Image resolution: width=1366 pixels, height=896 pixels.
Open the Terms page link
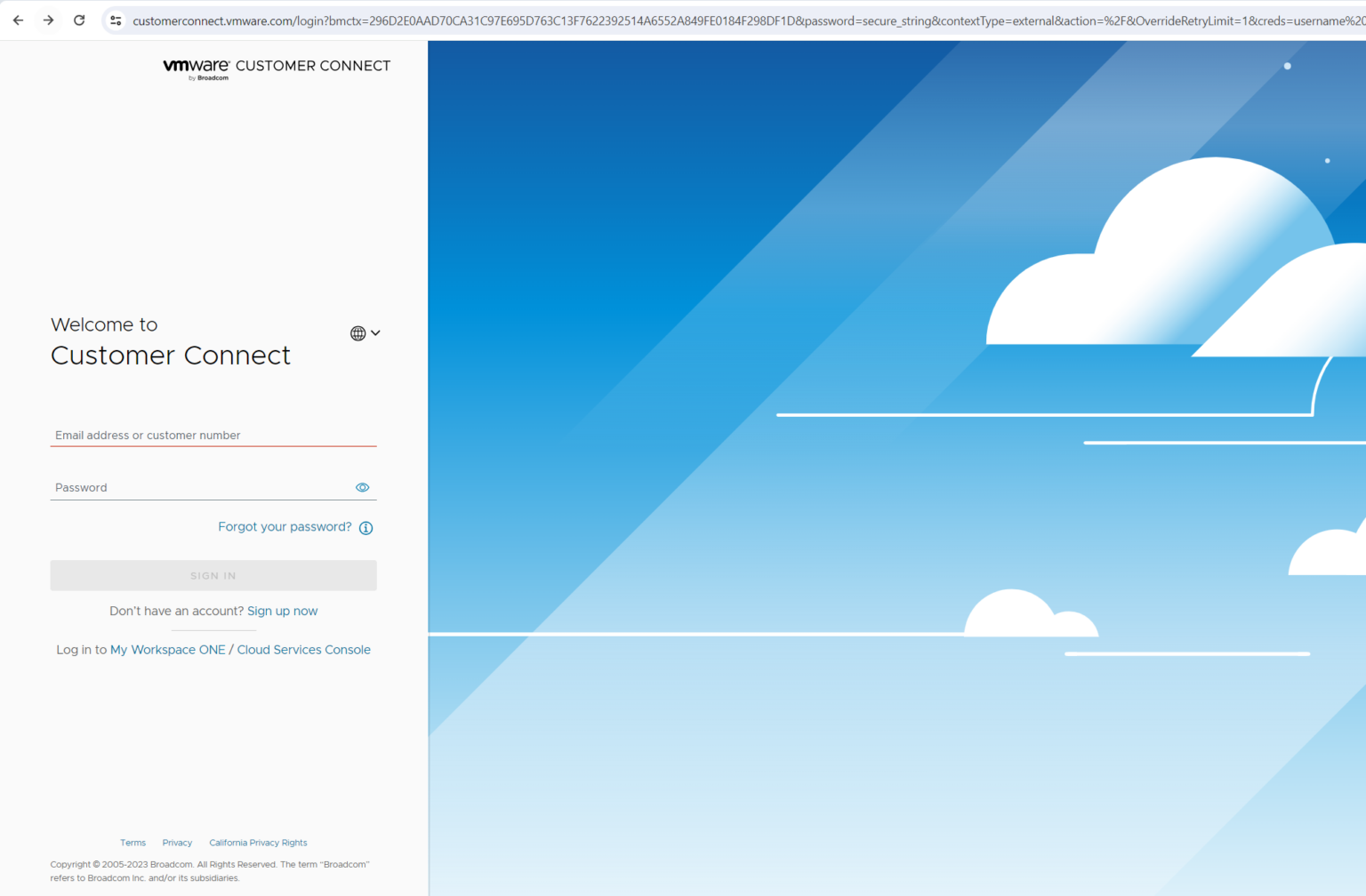click(x=133, y=842)
